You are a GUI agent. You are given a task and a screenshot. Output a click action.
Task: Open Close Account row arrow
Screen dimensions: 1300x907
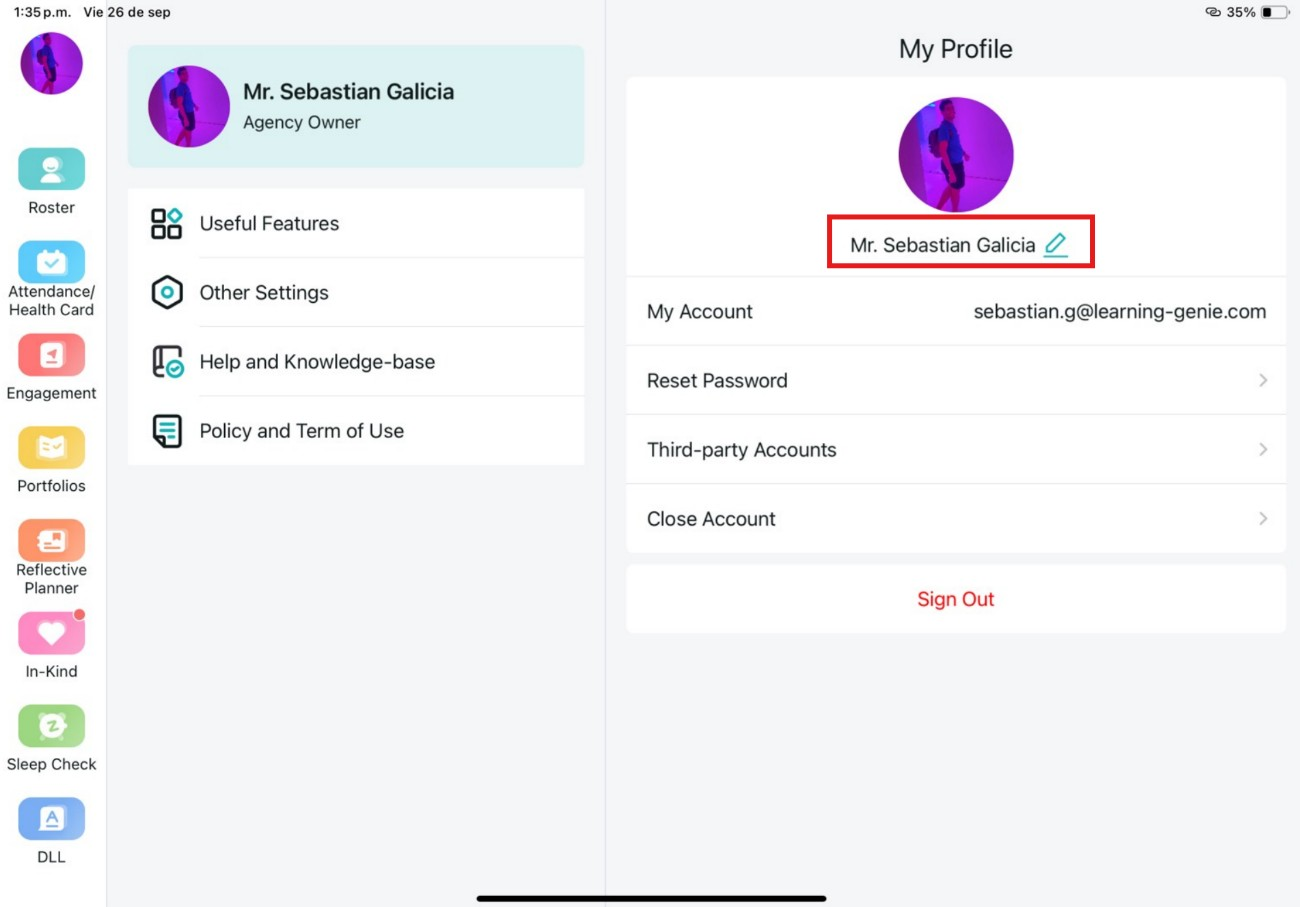click(x=1263, y=519)
